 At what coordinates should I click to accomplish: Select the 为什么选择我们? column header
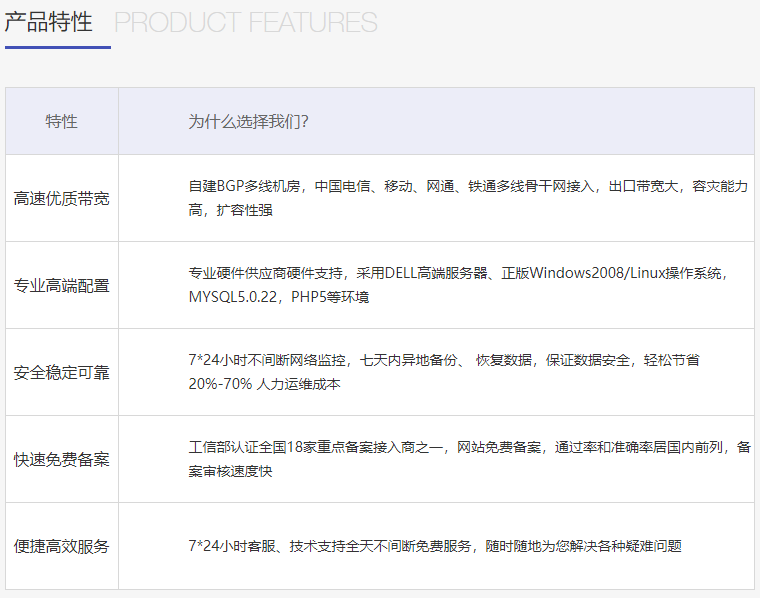[x=248, y=121]
